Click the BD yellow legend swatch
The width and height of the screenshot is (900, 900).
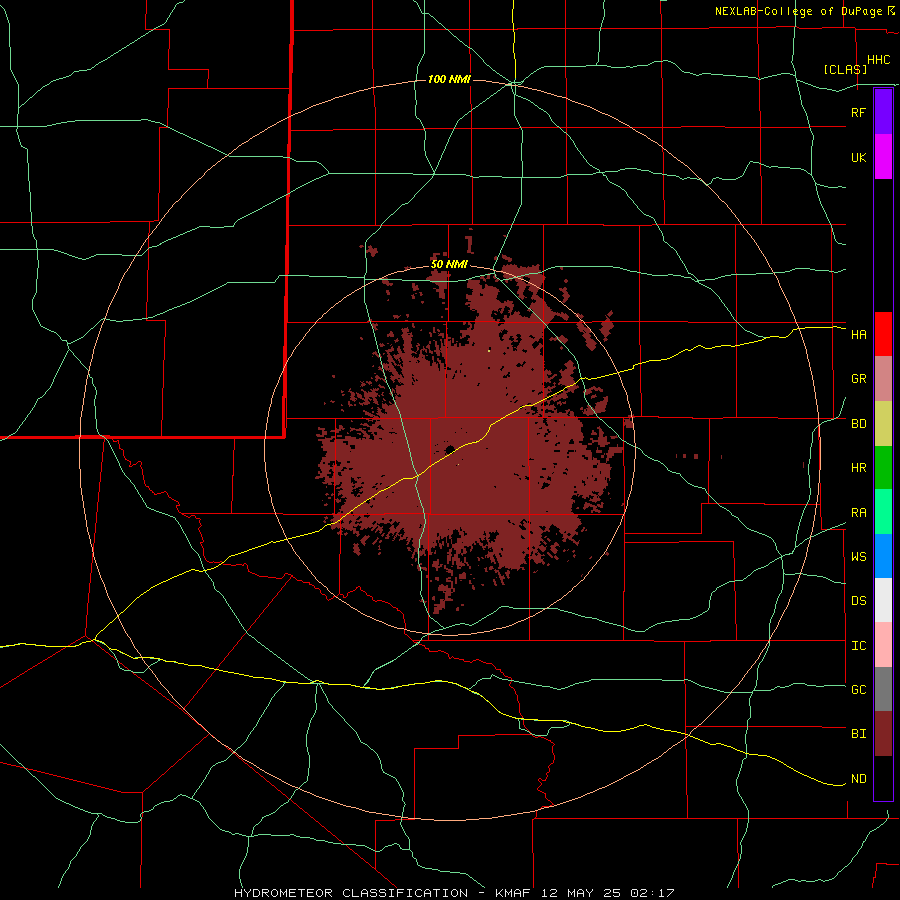(x=883, y=424)
